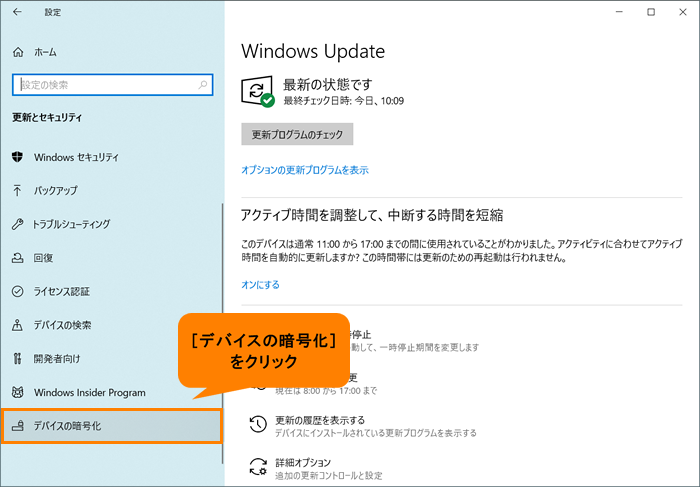Open the Windows Insider Program text label

point(90,392)
